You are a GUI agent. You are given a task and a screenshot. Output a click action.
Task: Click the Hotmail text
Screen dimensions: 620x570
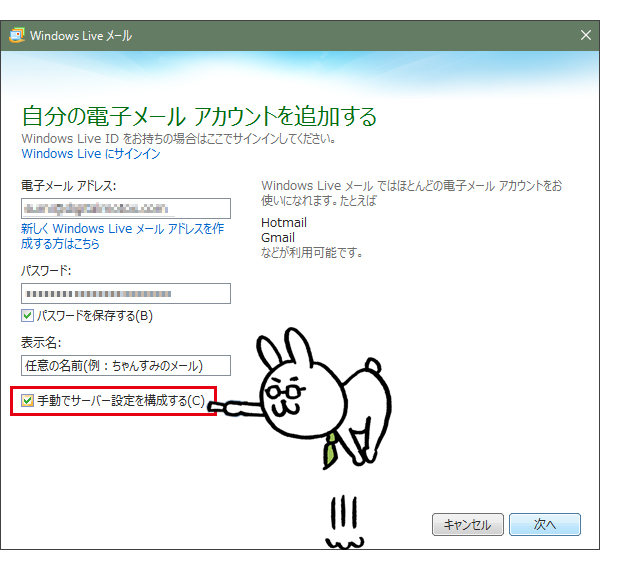284,223
